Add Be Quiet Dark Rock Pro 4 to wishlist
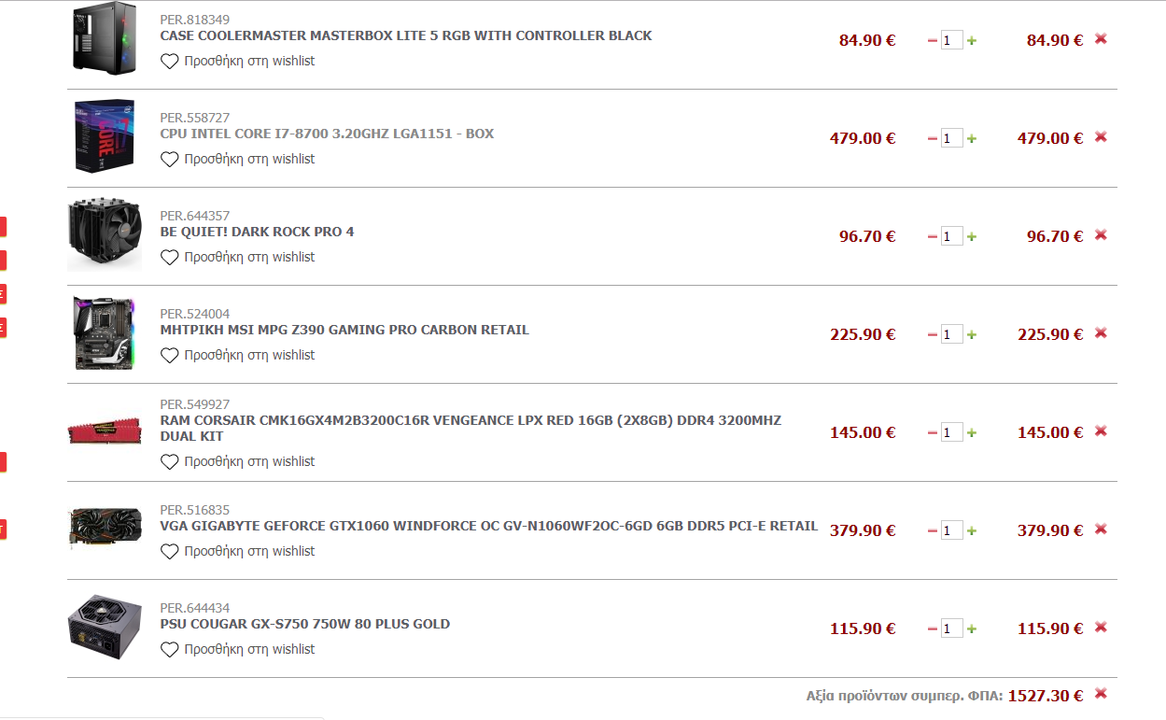 pos(238,257)
